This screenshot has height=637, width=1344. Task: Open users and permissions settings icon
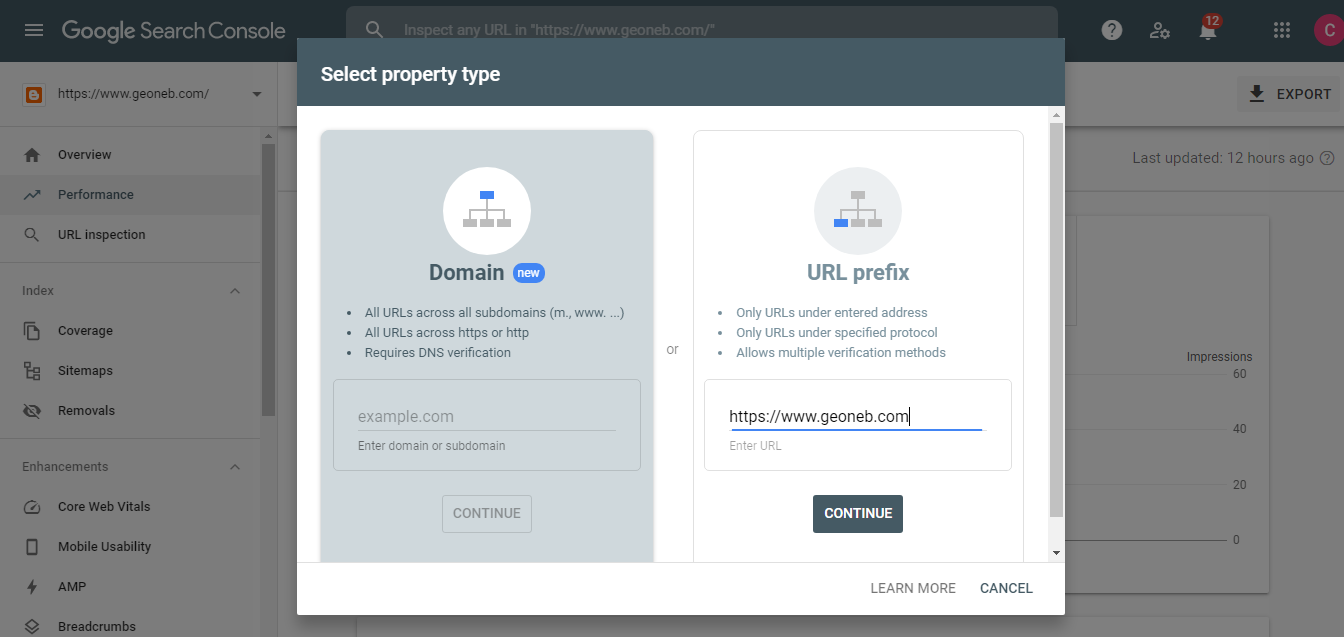1160,31
